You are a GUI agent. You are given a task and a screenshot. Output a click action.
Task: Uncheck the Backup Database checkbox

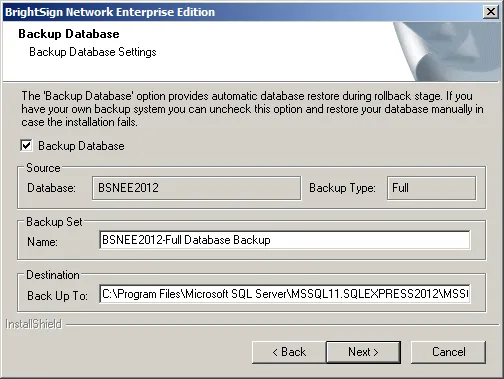click(x=26, y=146)
